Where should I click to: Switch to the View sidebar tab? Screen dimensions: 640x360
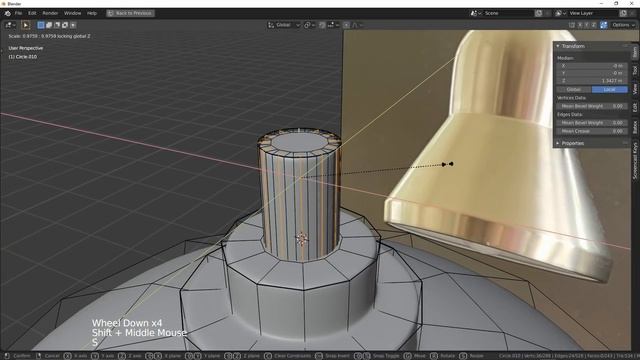[x=635, y=89]
